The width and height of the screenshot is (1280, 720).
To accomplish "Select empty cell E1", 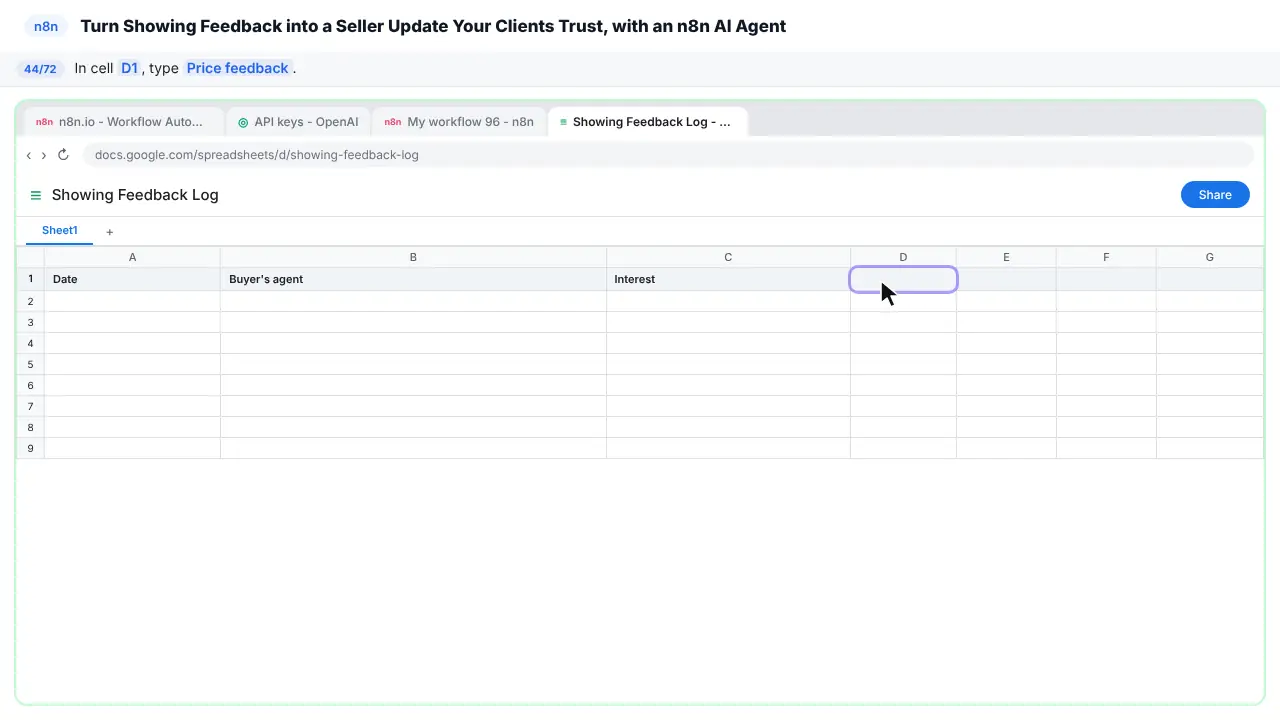I will pos(1006,279).
